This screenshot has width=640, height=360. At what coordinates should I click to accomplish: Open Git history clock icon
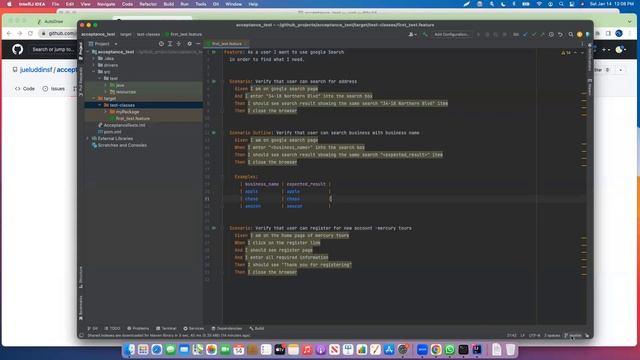551,35
